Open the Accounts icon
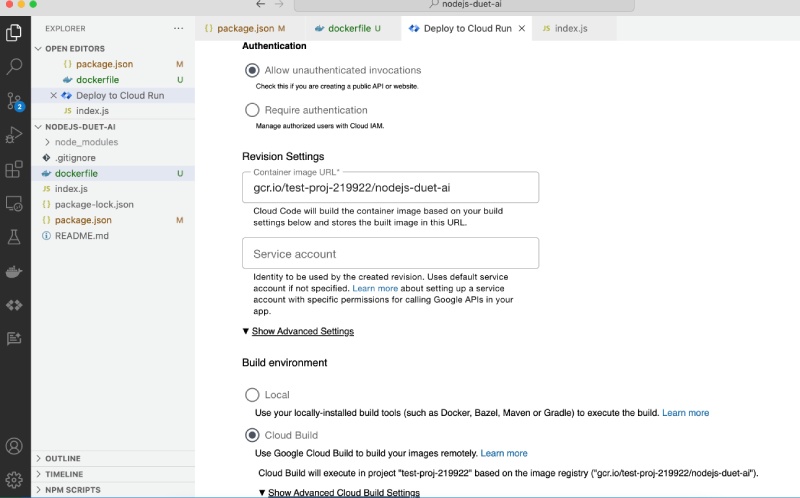Screen dimensions: 800x498 [x=14, y=446]
